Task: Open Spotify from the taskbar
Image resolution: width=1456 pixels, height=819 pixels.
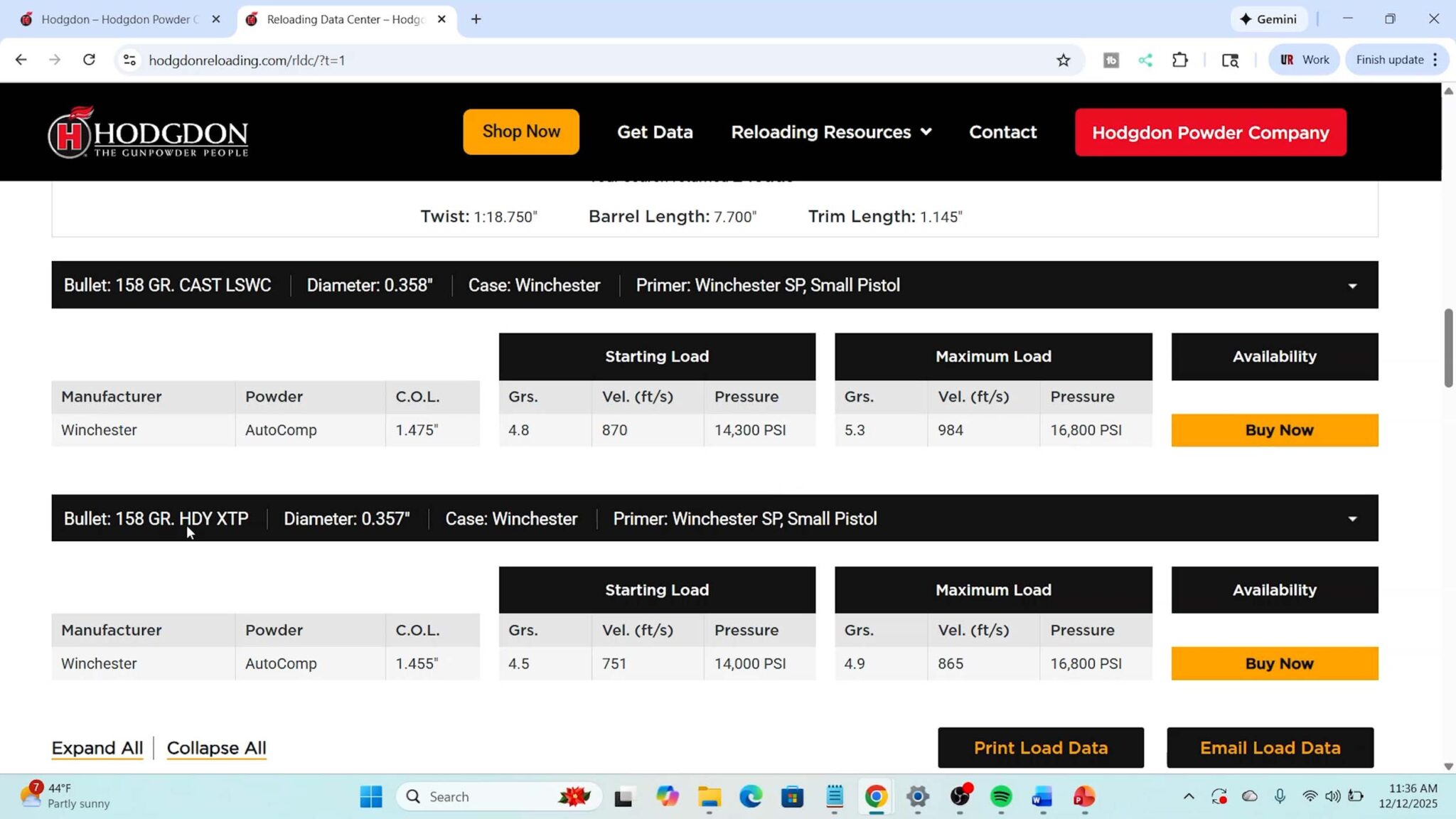Action: click(x=1001, y=797)
